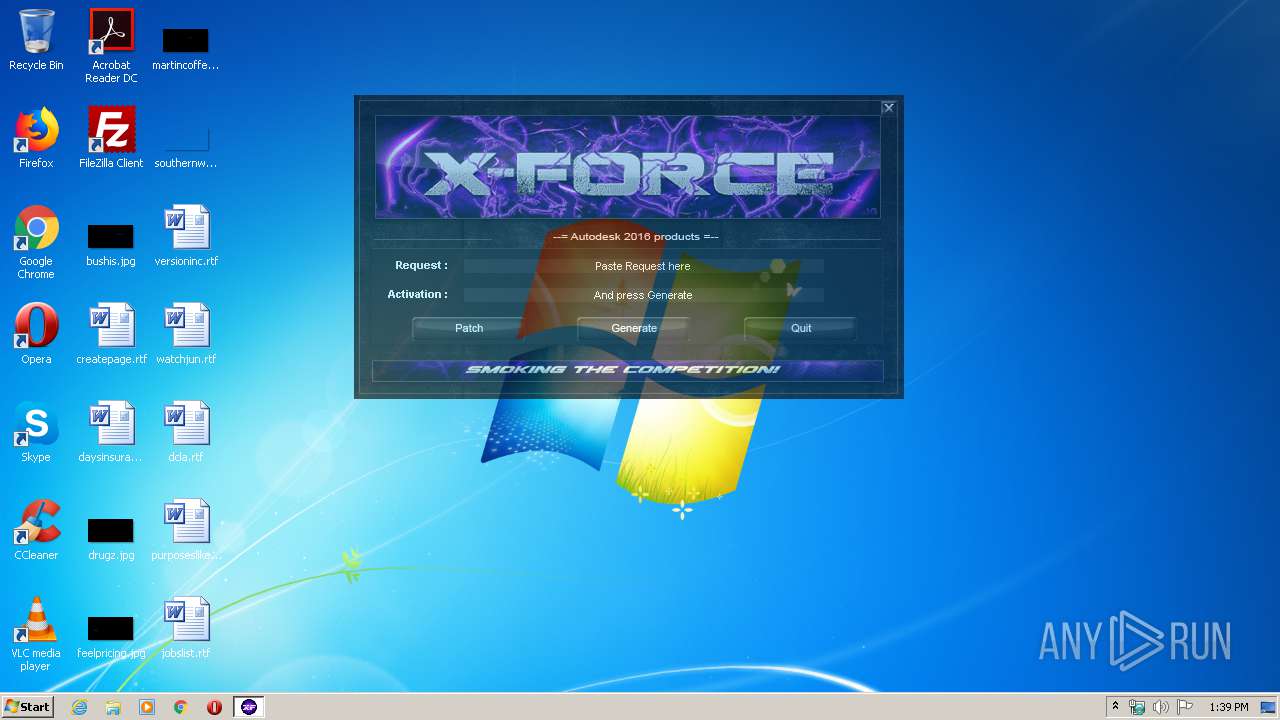Click the Quit button
This screenshot has width=1280, height=720.
pos(801,328)
